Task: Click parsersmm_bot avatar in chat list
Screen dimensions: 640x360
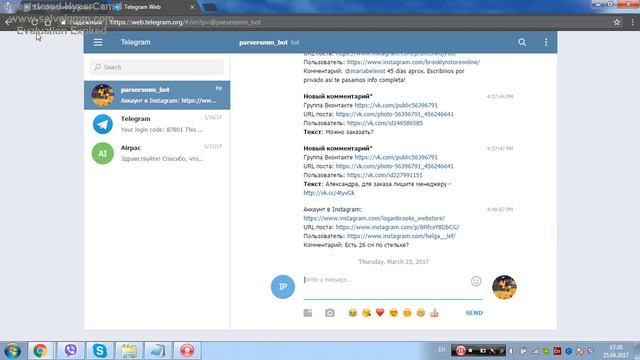Action: [102, 95]
